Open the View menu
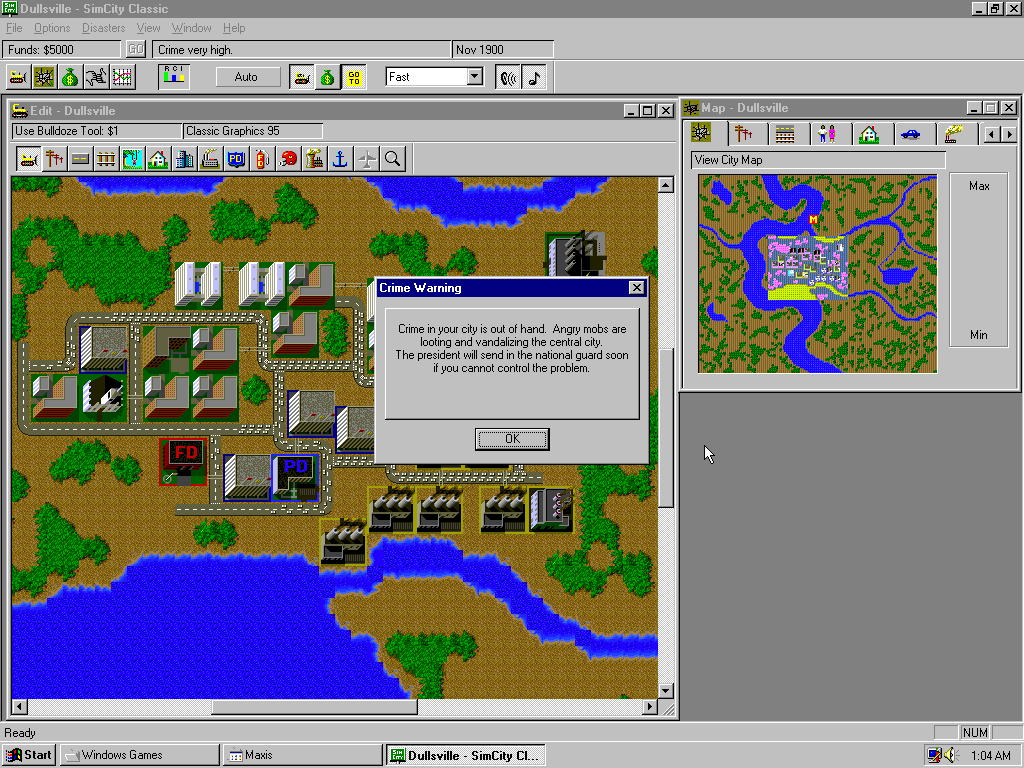The height and width of the screenshot is (768, 1024). [148, 28]
